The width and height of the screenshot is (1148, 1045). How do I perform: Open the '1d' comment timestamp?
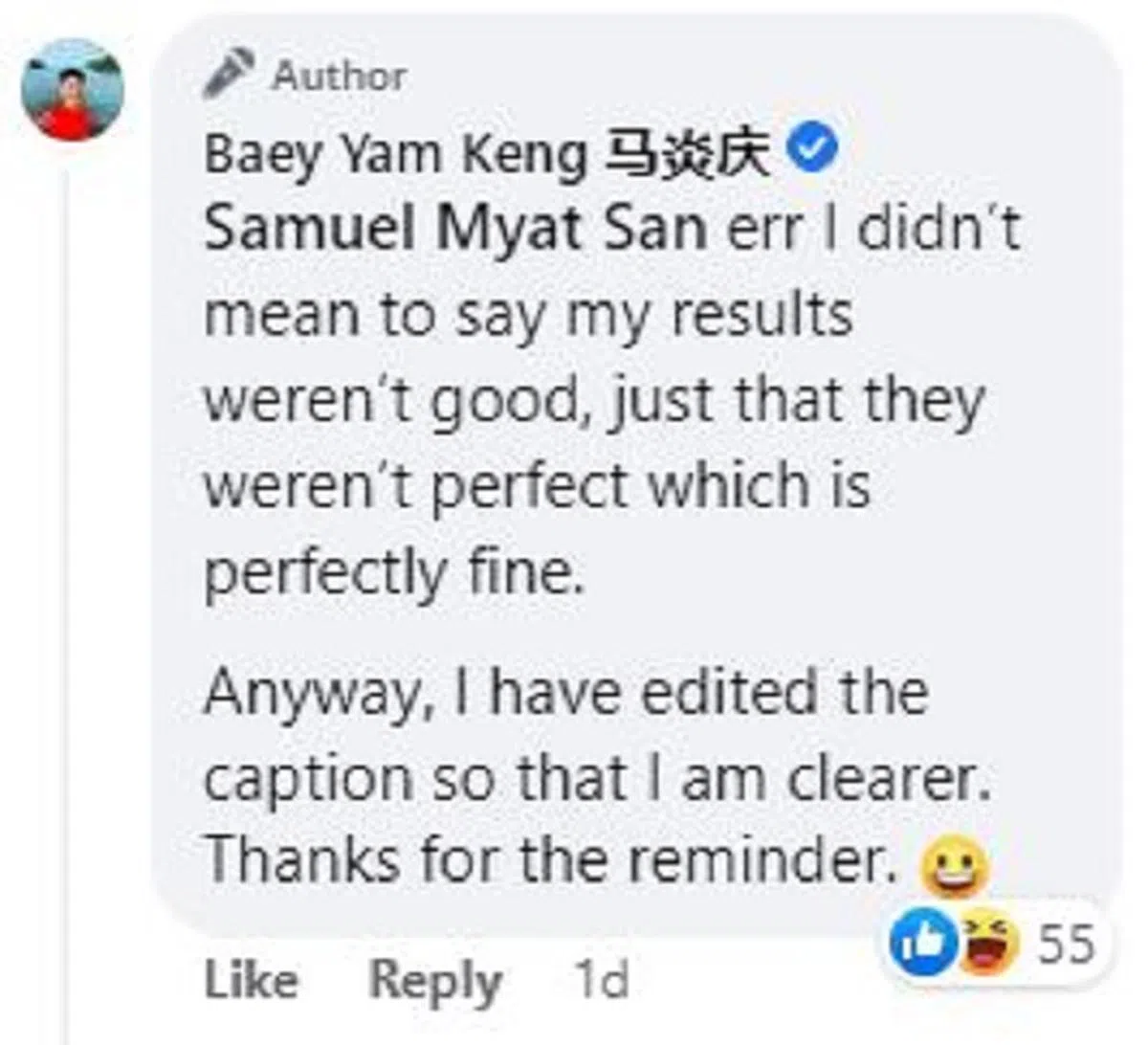601,979
